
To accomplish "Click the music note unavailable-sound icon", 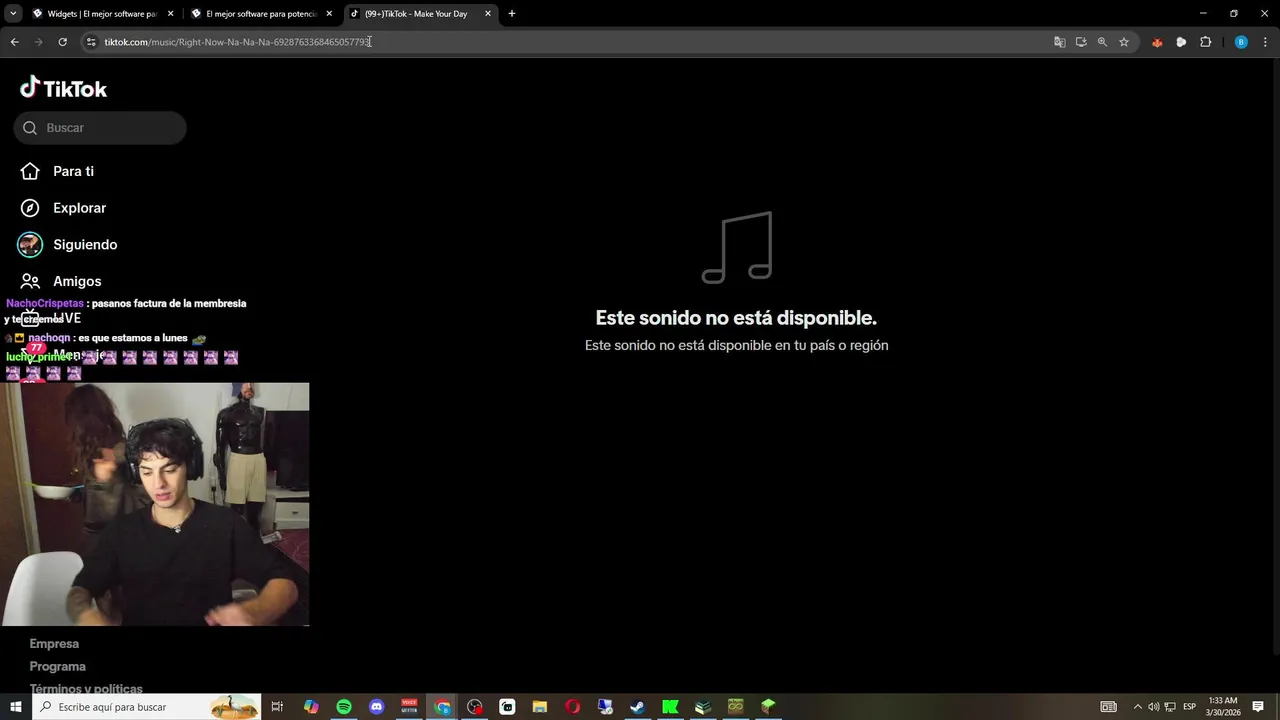I will [x=737, y=248].
